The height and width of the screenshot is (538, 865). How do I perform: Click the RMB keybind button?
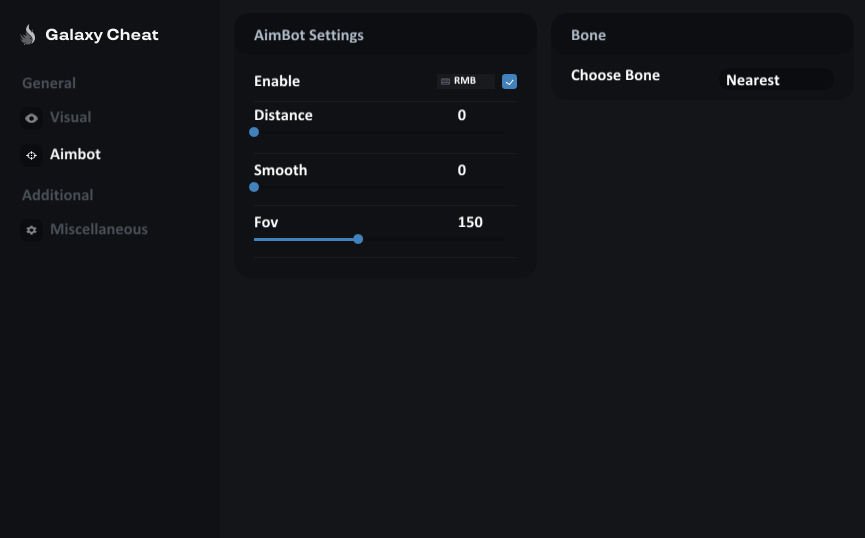(466, 81)
